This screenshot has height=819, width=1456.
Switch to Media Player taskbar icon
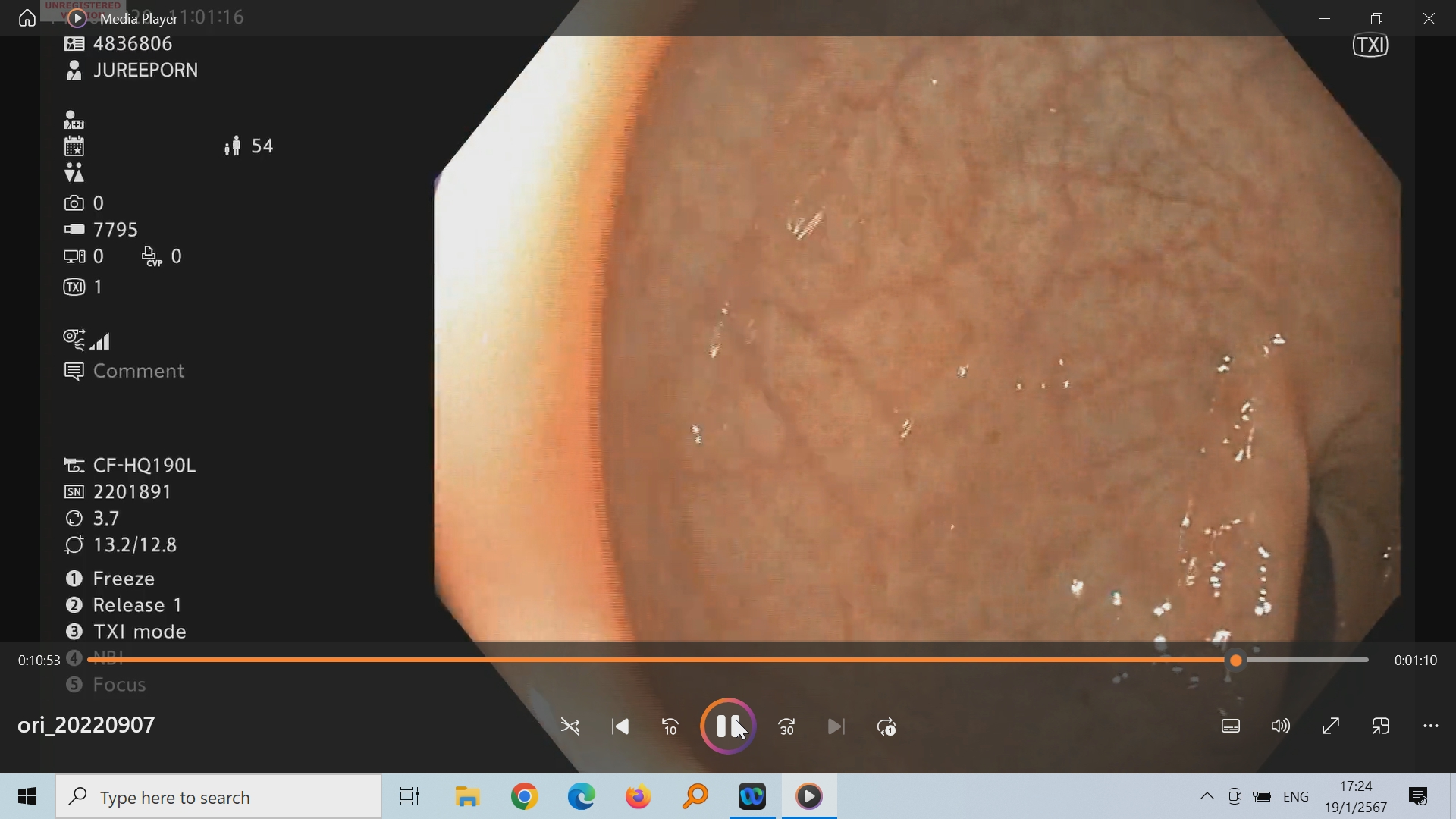[x=809, y=797]
